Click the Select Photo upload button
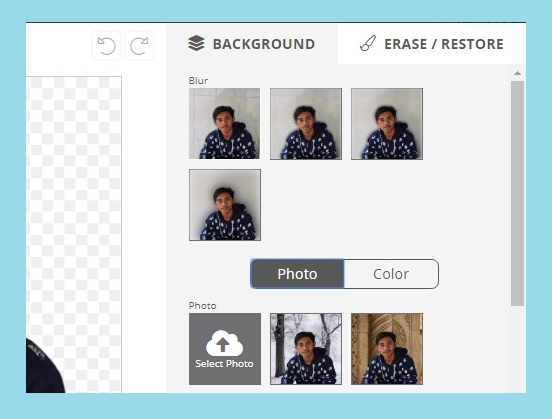552x419 pixels. pos(225,349)
